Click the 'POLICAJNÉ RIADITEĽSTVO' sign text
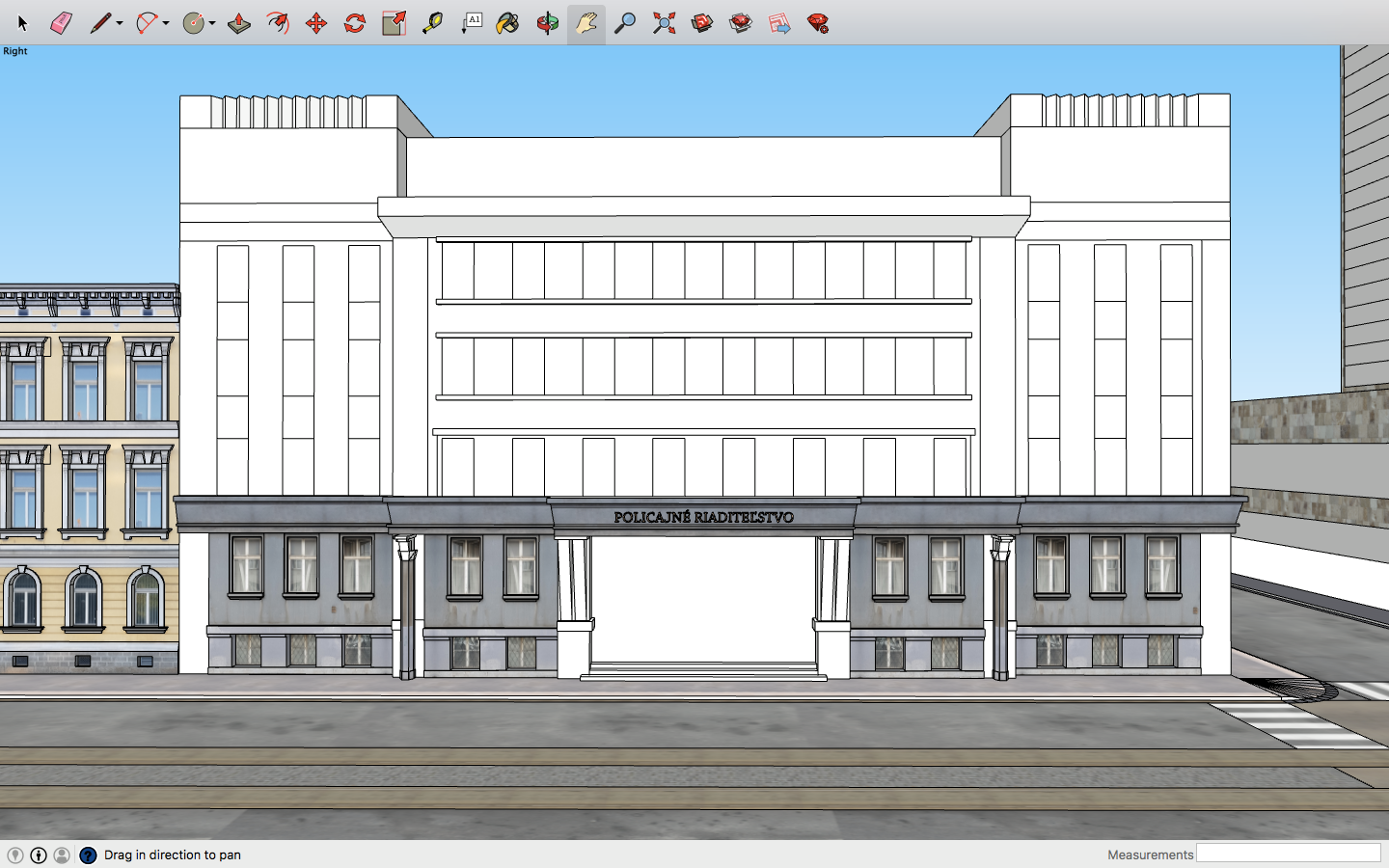This screenshot has height=868, width=1389. 704,517
